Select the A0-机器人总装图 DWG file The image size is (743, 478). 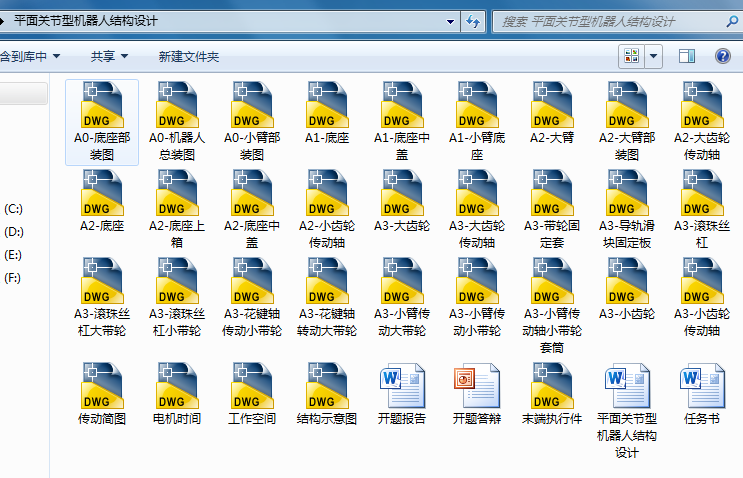click(x=177, y=121)
